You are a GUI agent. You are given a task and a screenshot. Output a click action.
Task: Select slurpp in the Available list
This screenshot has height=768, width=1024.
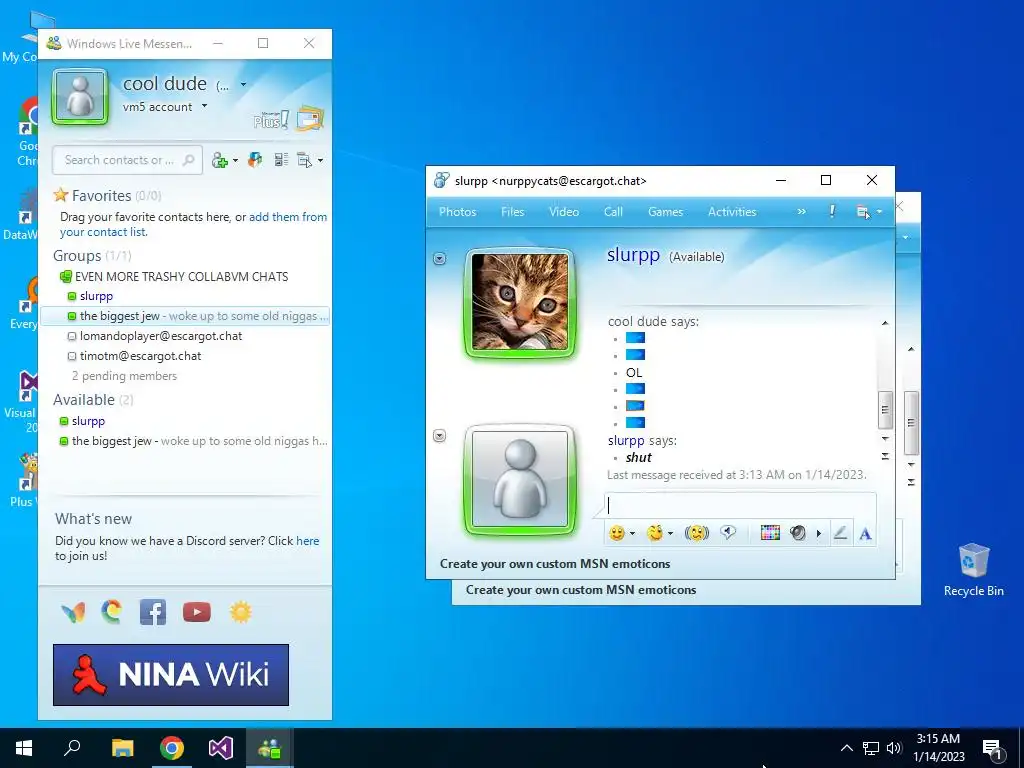click(88, 421)
